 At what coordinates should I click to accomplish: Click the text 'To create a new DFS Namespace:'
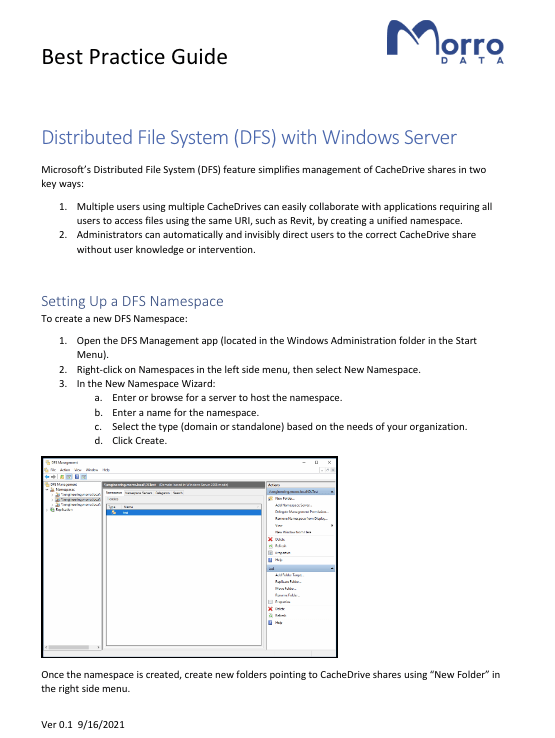tap(114, 319)
